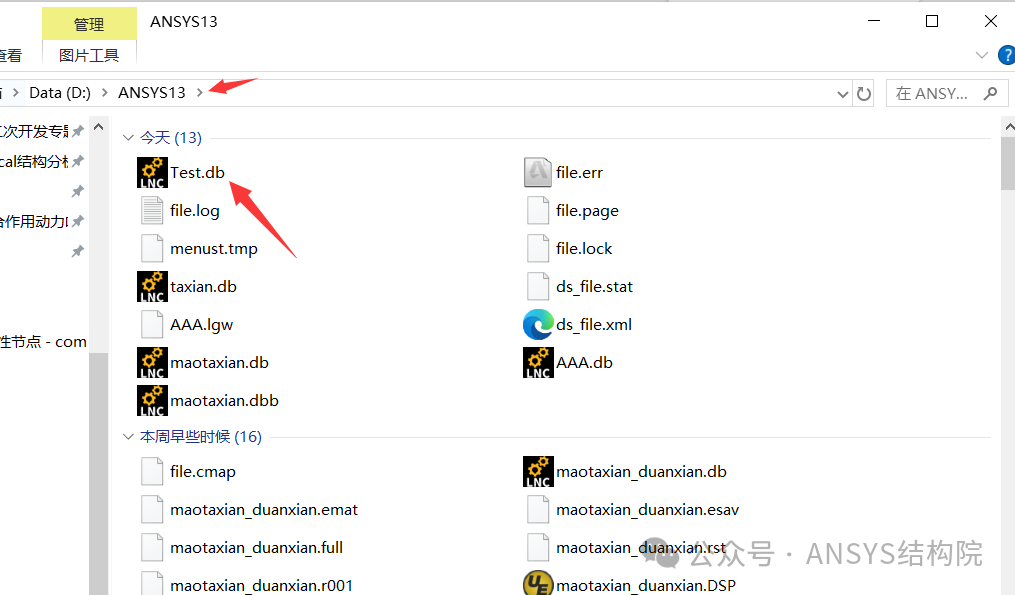Click the file.err document icon
The image size is (1015, 595).
(x=538, y=172)
